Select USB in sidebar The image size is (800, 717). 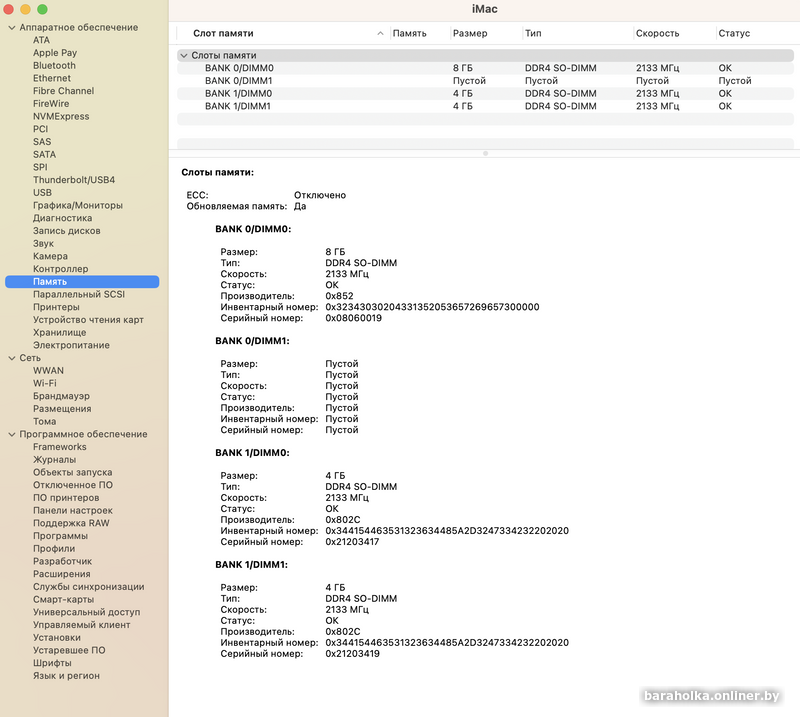(x=42, y=192)
